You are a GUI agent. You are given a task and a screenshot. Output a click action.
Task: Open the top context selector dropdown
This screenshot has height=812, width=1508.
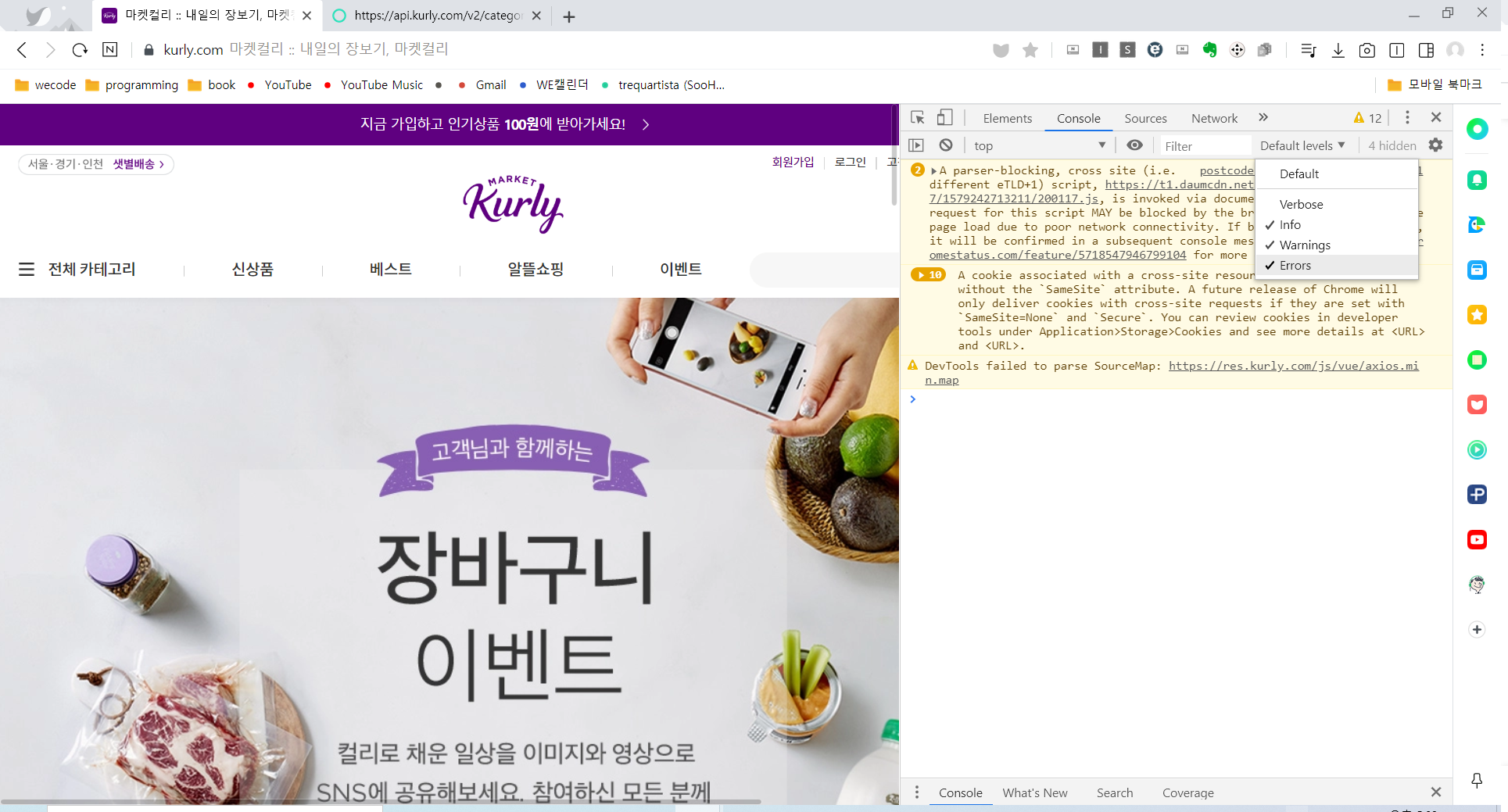pos(1040,145)
